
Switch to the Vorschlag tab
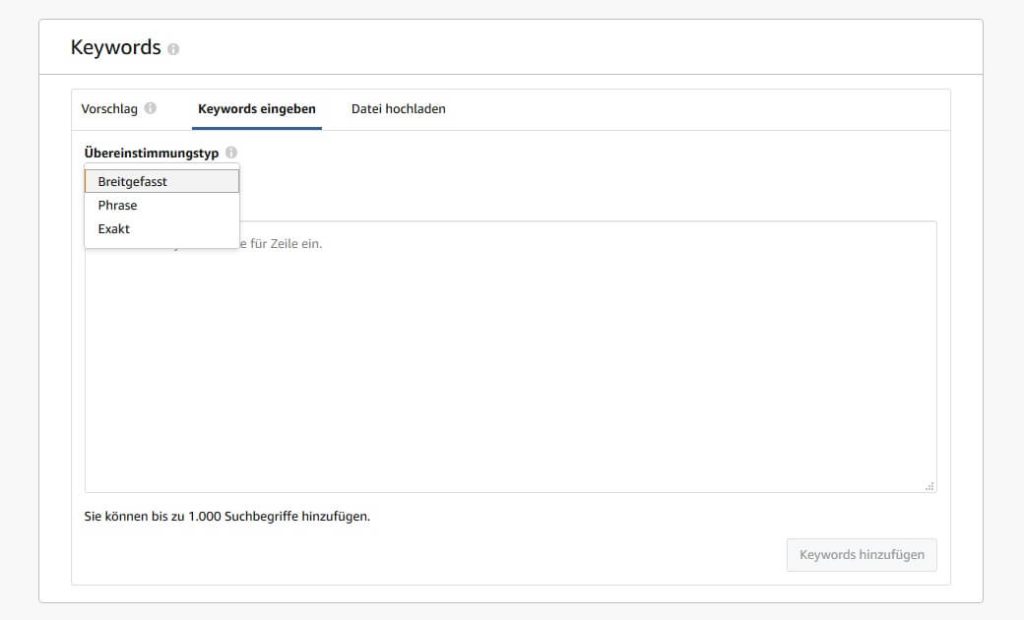tap(109, 108)
